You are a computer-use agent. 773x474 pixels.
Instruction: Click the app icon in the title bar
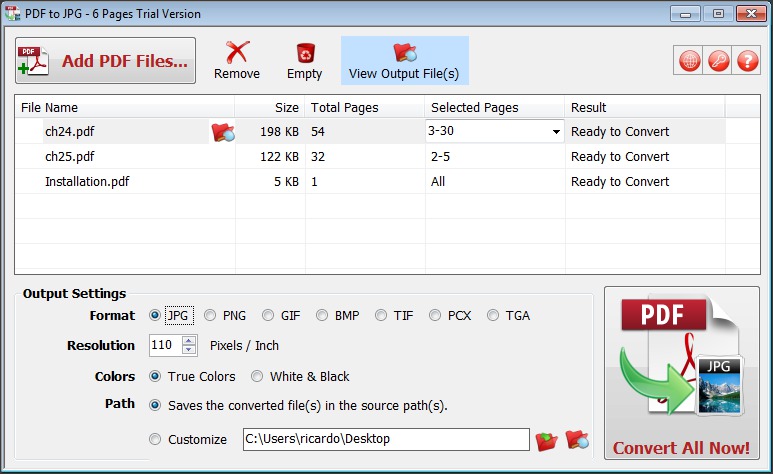click(12, 13)
